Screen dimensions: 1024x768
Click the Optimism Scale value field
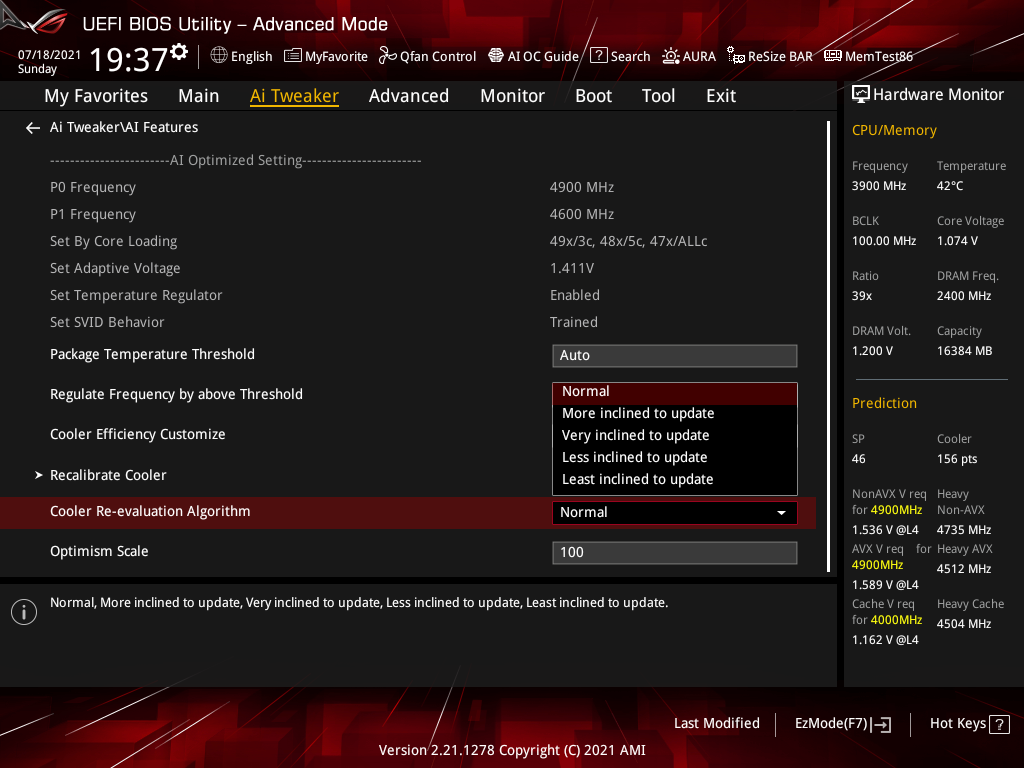point(674,552)
